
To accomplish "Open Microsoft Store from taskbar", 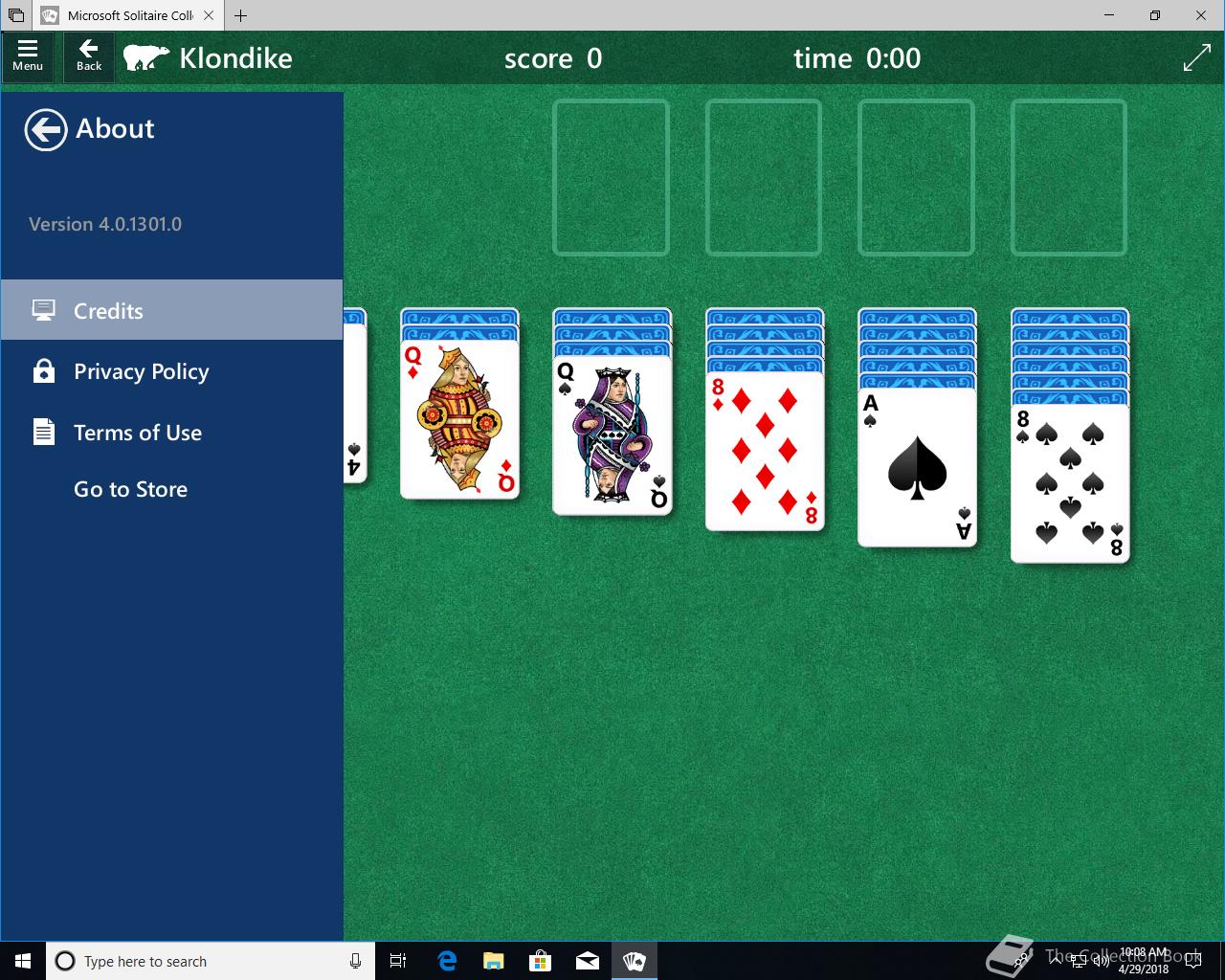I will (x=541, y=961).
